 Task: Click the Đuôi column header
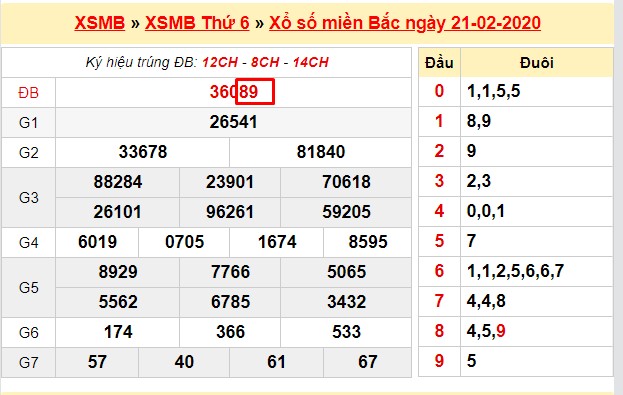pos(537,62)
